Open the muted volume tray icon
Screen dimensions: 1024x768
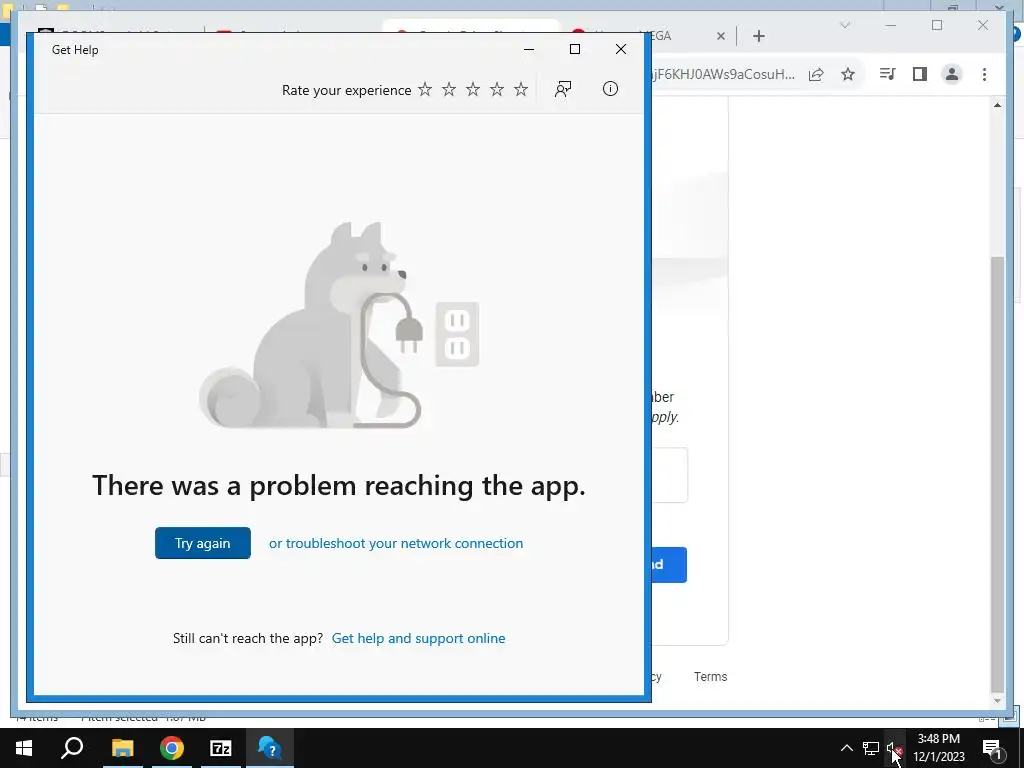(x=895, y=748)
